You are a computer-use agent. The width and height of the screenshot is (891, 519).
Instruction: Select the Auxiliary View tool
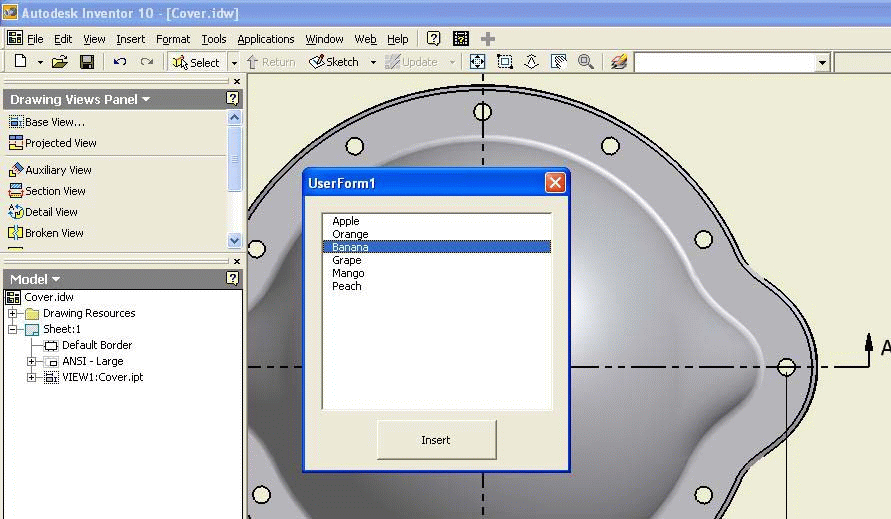tap(50, 169)
